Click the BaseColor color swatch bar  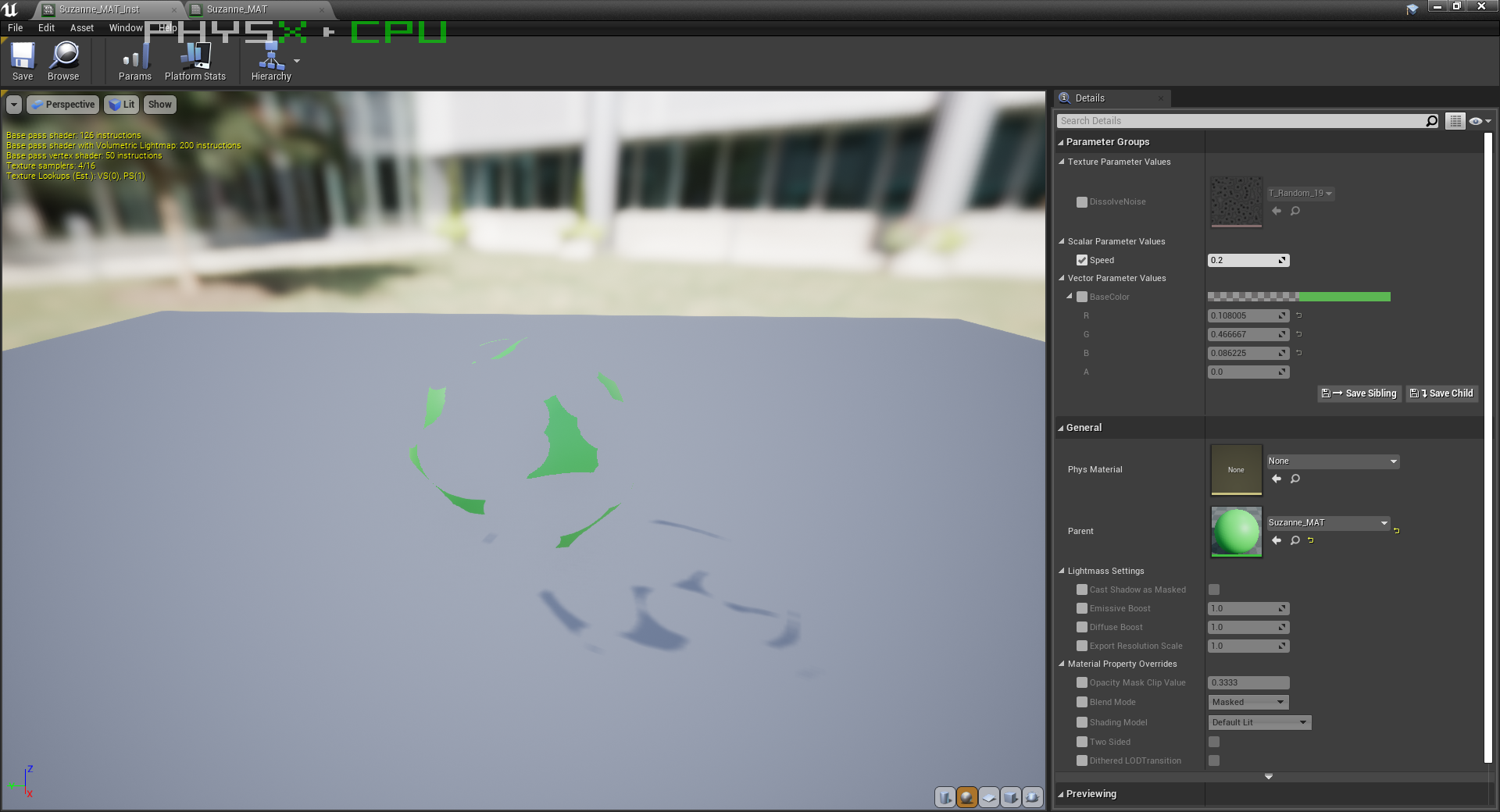[1299, 297]
